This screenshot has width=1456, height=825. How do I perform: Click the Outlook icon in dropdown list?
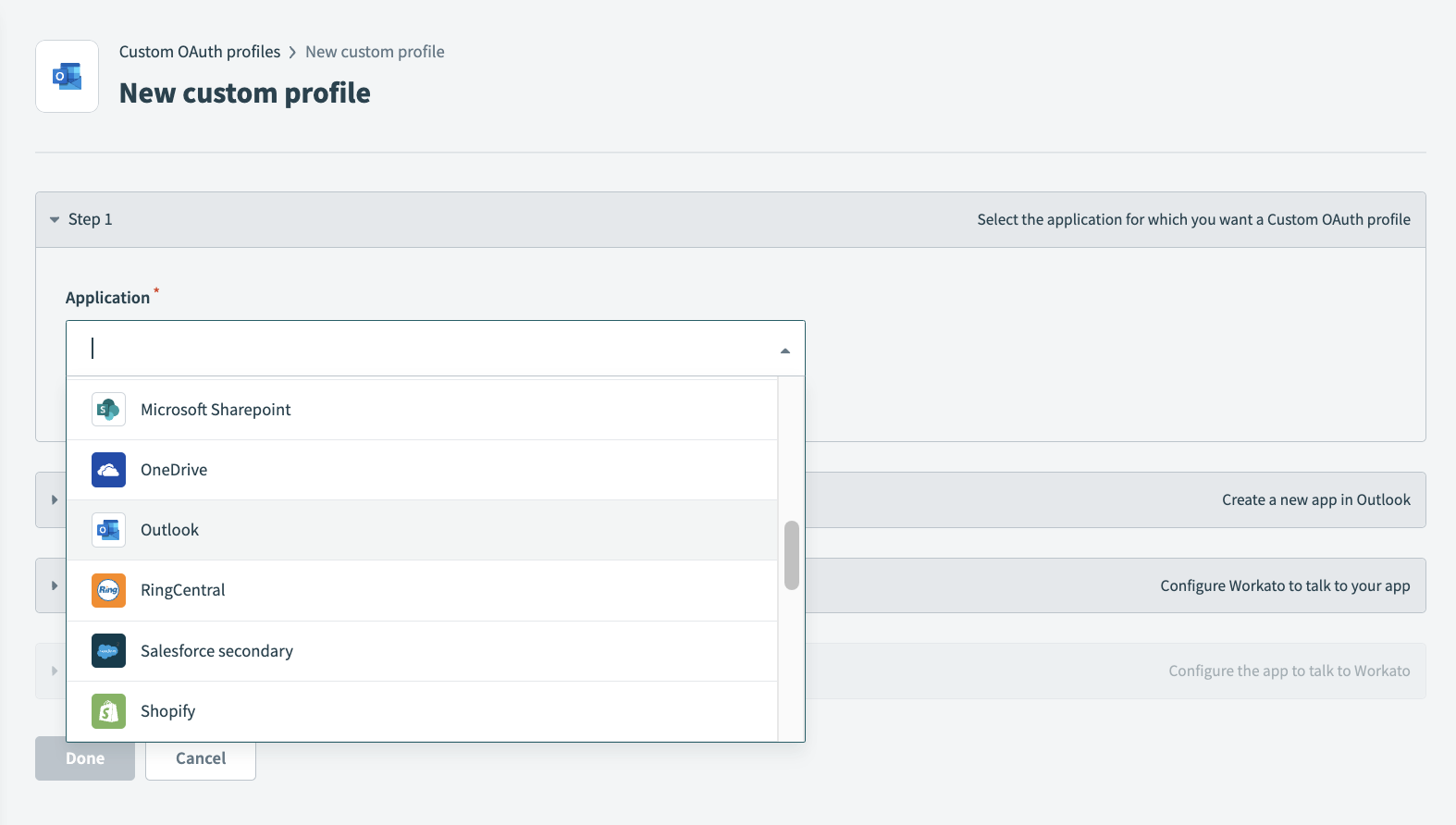pyautogui.click(x=108, y=530)
